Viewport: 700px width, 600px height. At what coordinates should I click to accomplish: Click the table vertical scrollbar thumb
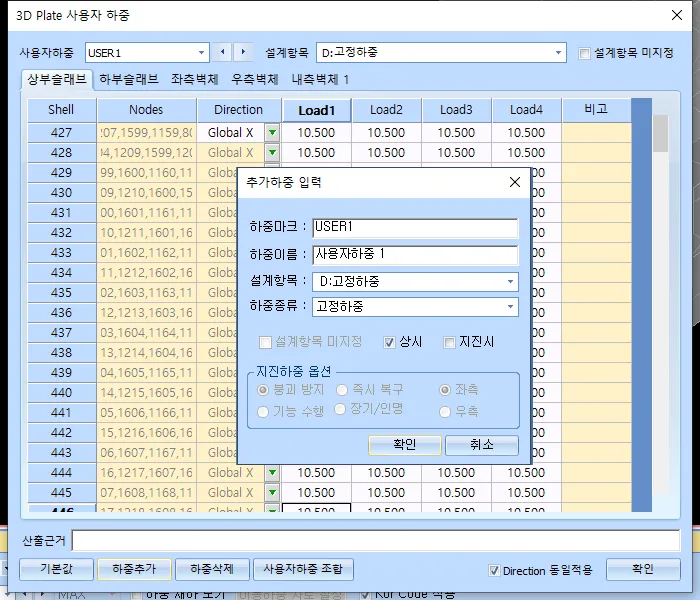coord(660,133)
